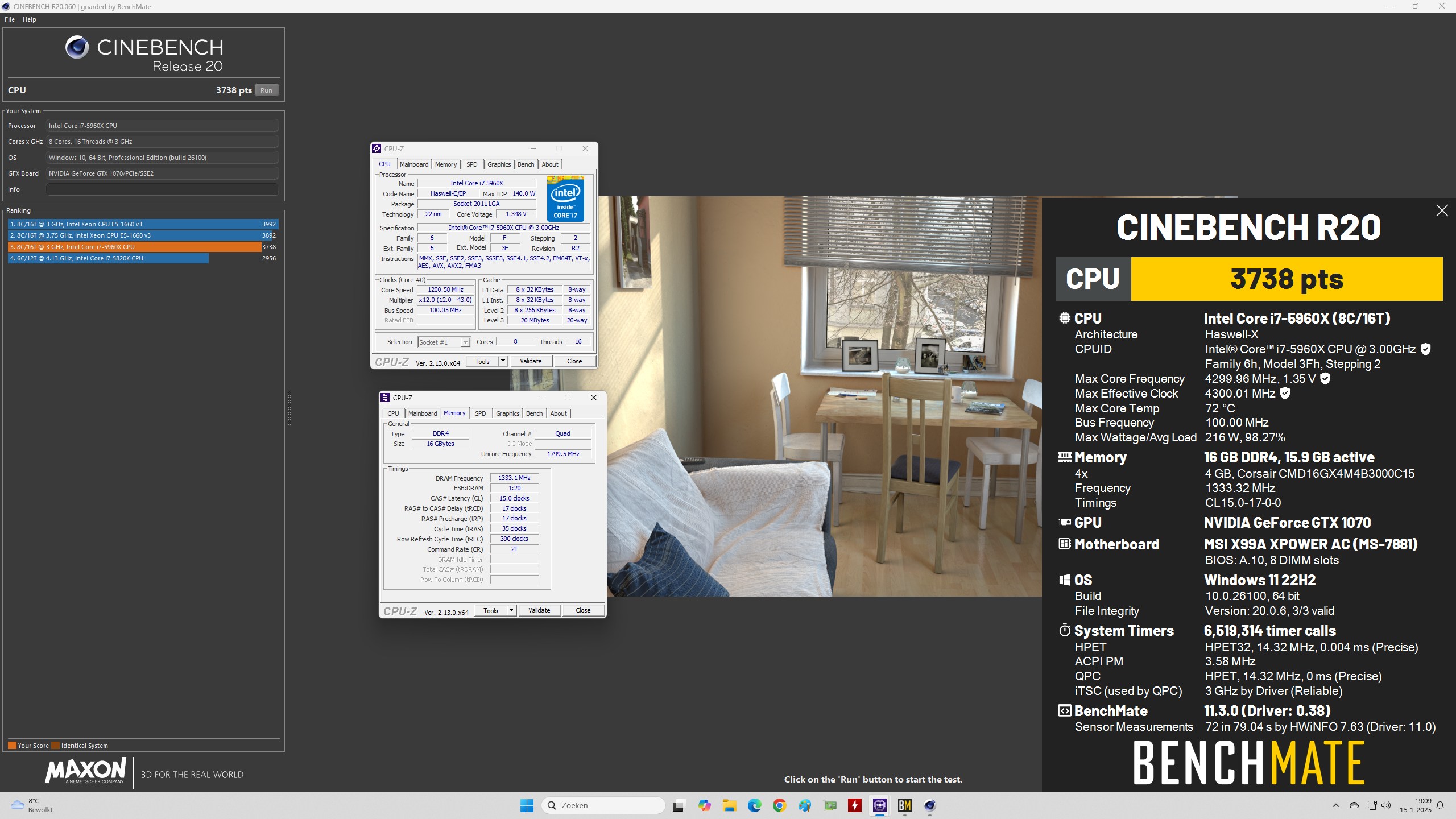Switch to CPU-Z from the taskbar

pyautogui.click(x=879, y=805)
